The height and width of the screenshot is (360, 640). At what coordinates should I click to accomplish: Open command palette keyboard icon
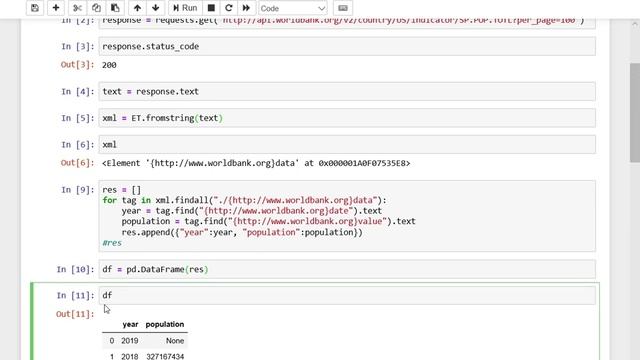(x=343, y=8)
